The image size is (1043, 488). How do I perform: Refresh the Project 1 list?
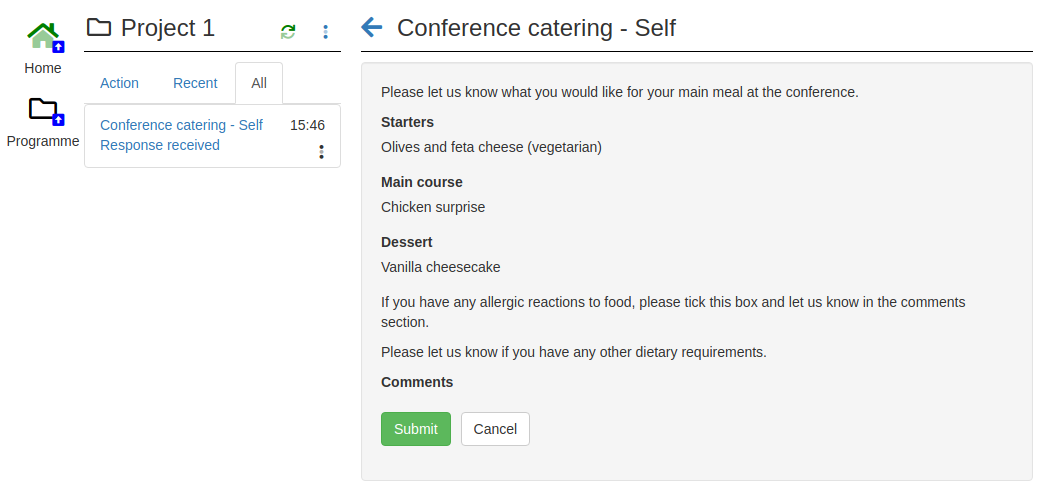288,31
